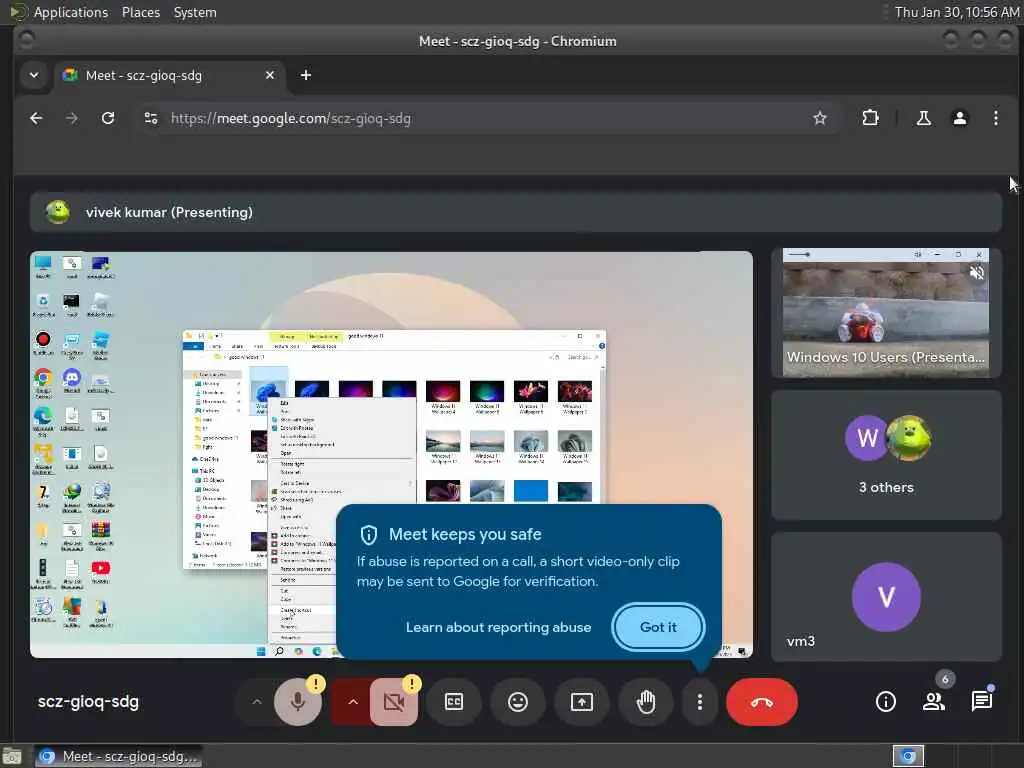Click show desktop icon in bottom panel
Screen dimensions: 1024x768
click(x=12, y=756)
